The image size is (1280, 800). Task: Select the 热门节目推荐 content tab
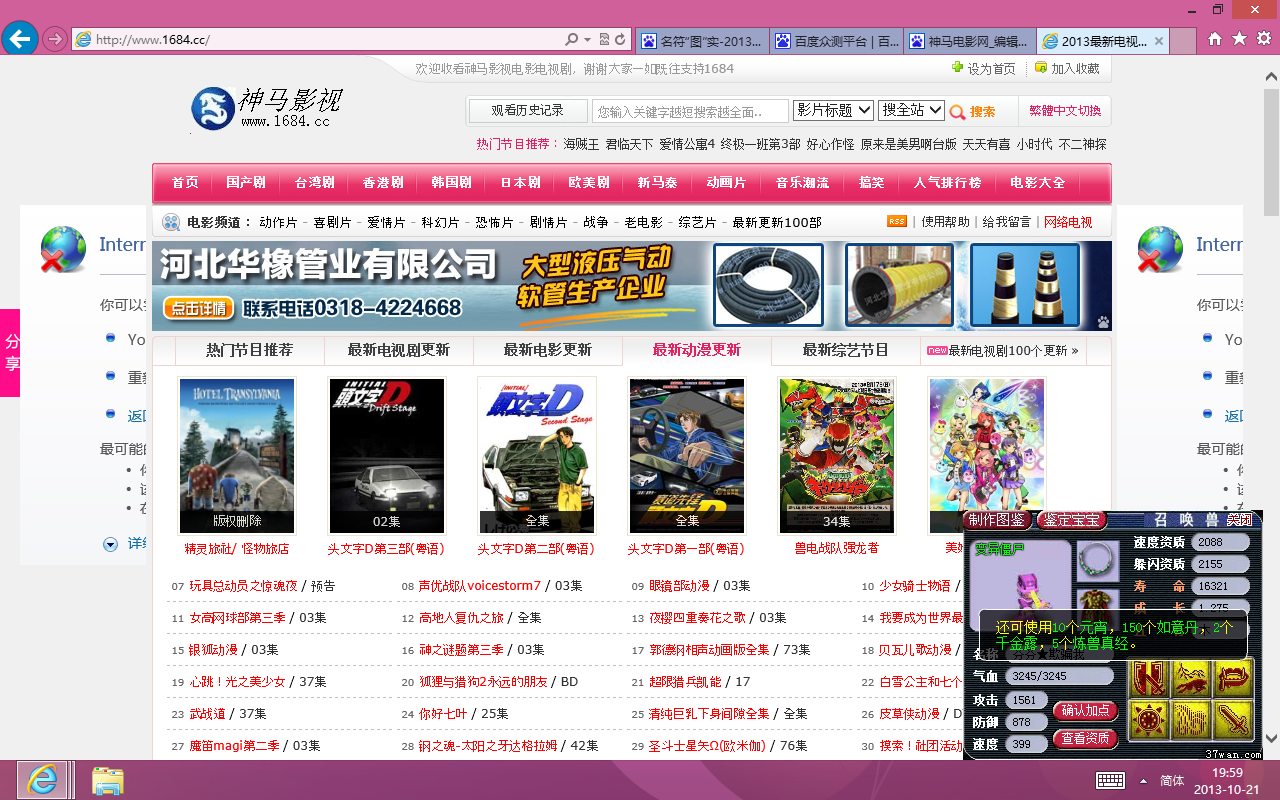(x=249, y=350)
